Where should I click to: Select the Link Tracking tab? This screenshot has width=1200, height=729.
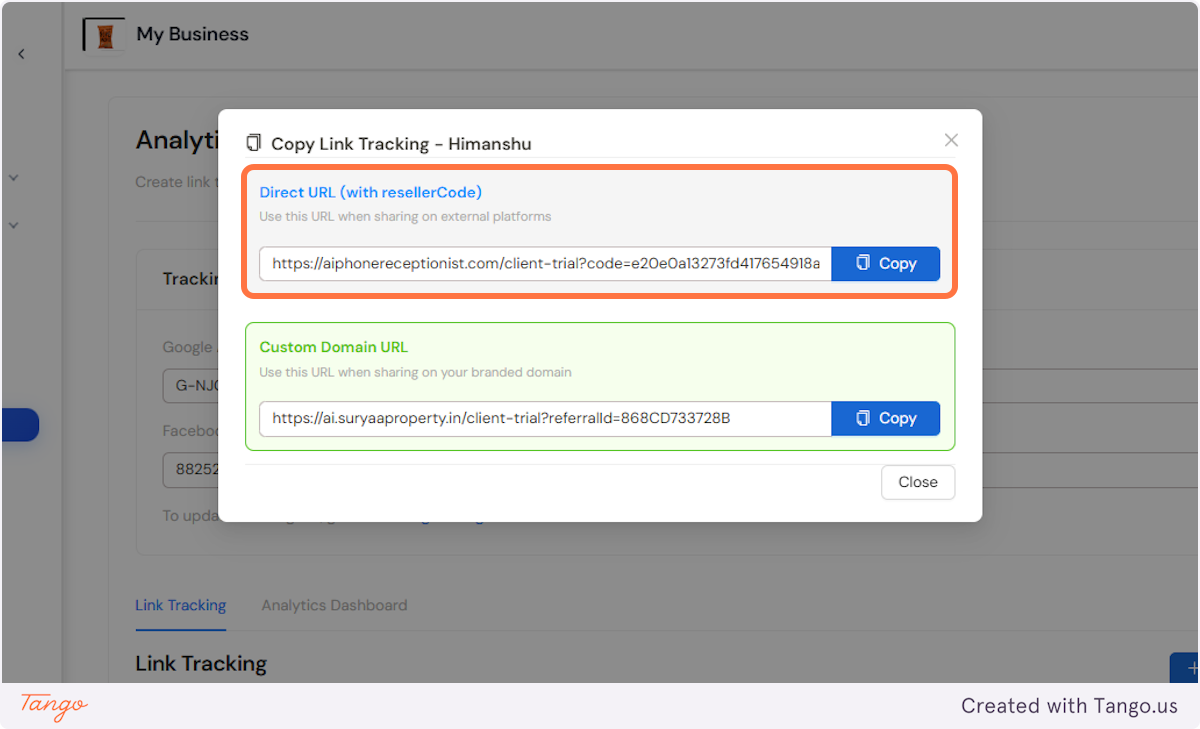[180, 605]
